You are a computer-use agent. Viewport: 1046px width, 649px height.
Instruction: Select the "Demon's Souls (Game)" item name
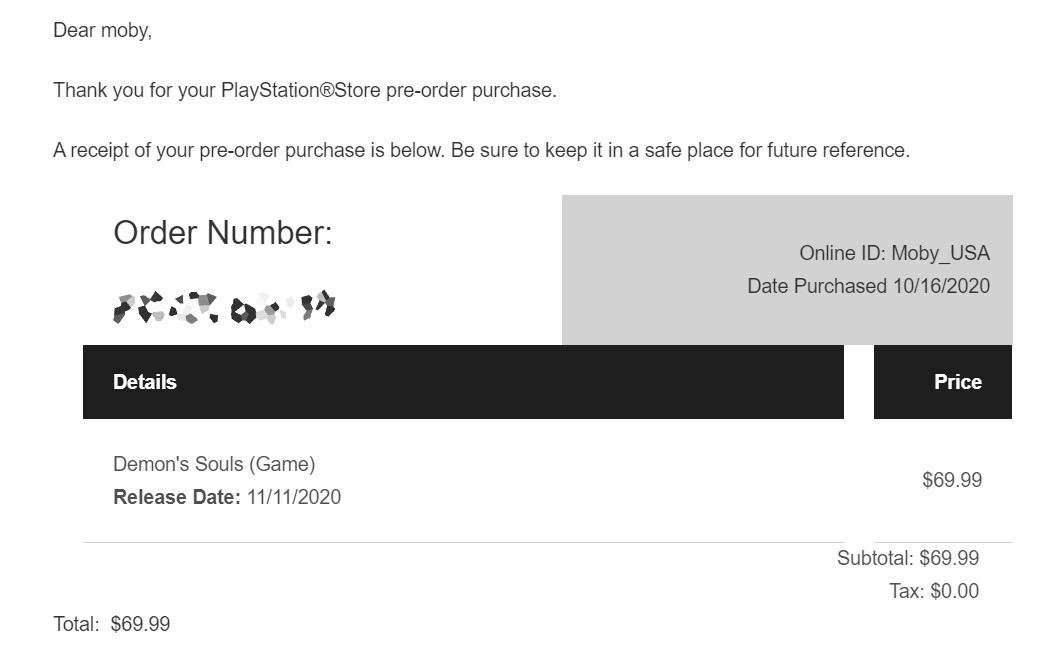[x=214, y=464]
